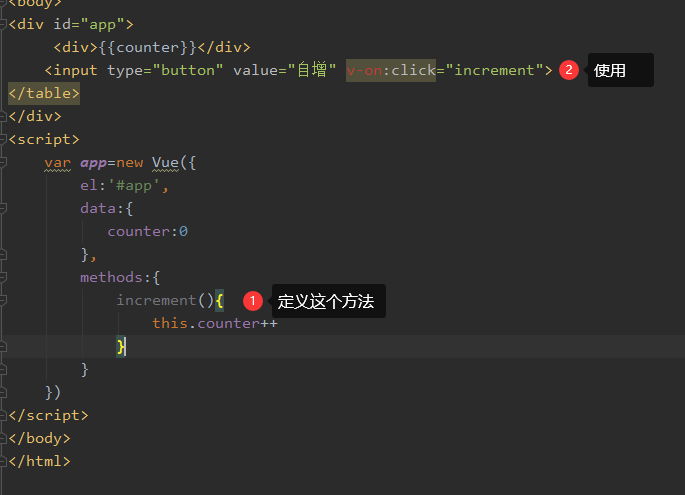
Task: Fold the data:{ object block
Action: [3, 208]
